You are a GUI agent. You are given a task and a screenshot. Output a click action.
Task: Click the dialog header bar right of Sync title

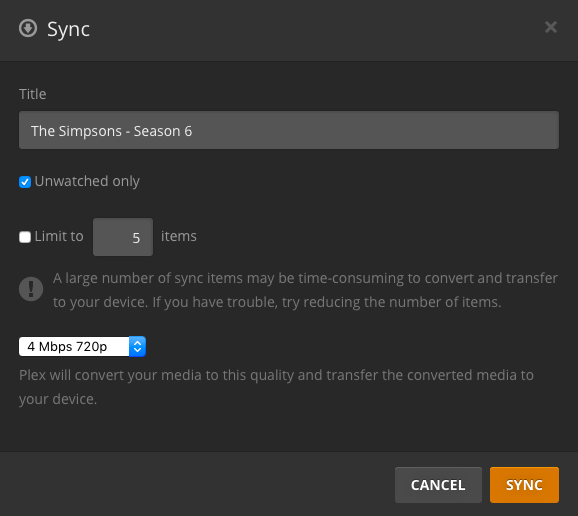317,29
